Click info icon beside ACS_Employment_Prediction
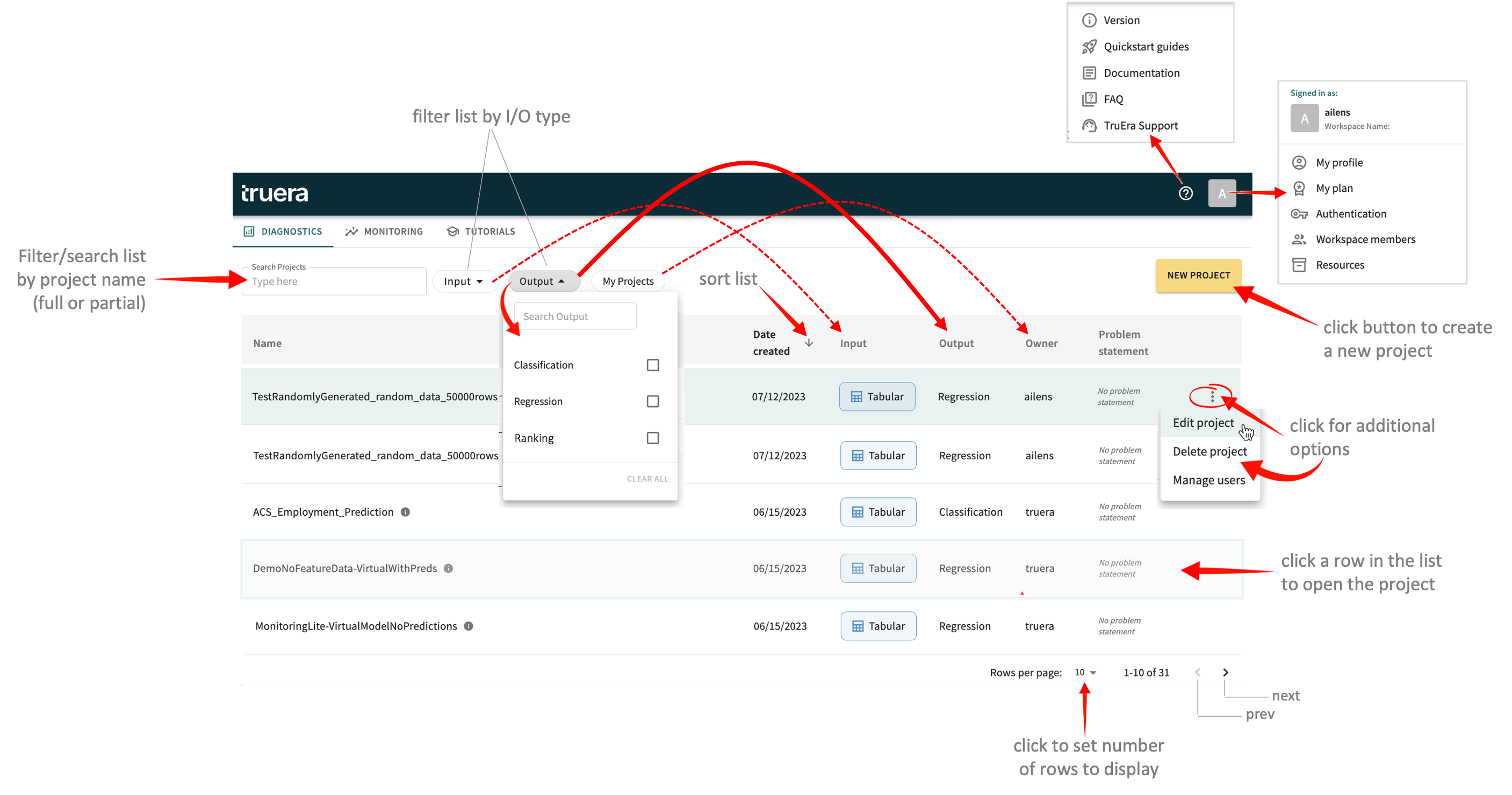 pyautogui.click(x=406, y=512)
